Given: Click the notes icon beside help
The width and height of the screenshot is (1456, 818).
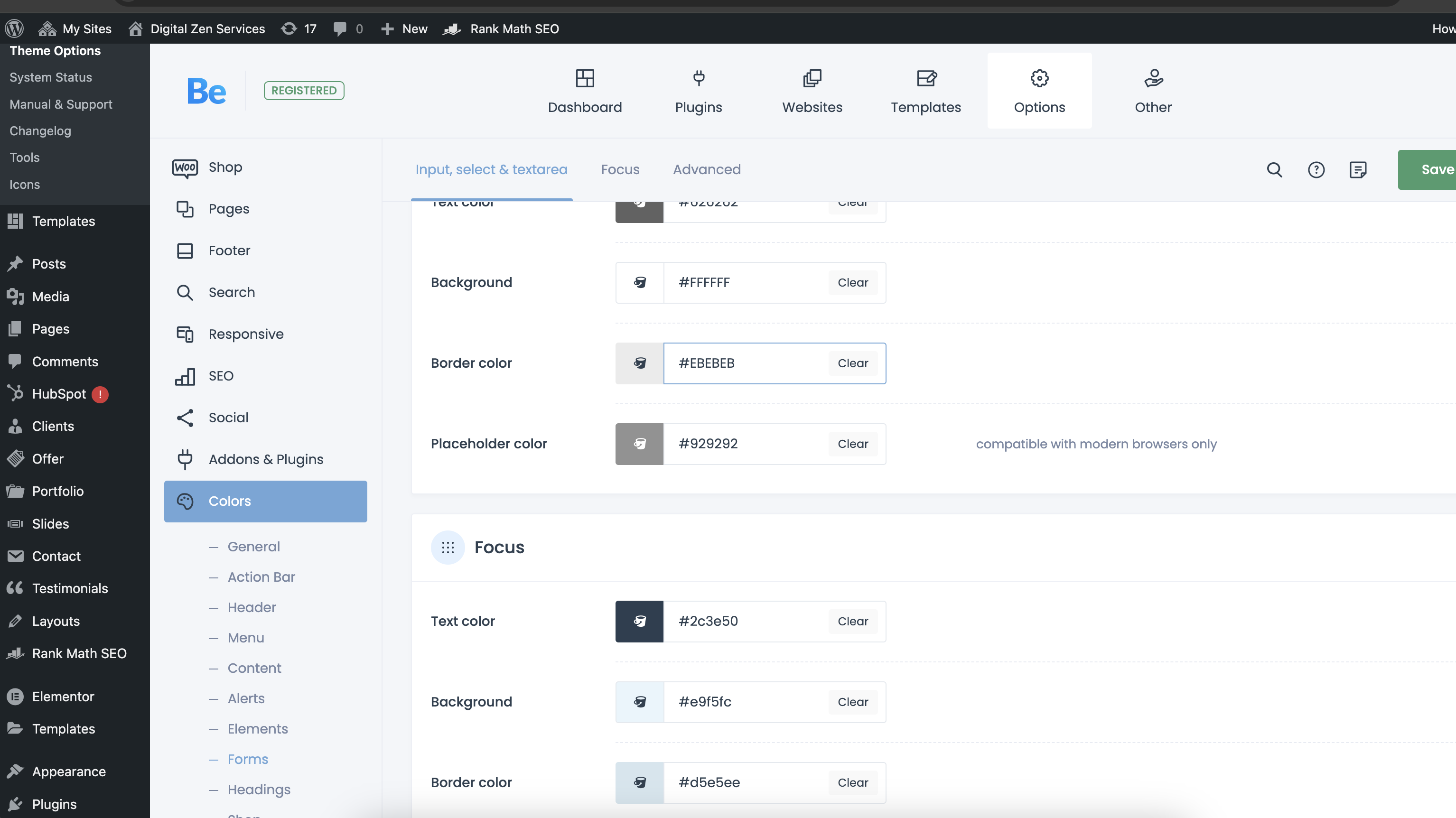Looking at the screenshot, I should pos(1358,169).
